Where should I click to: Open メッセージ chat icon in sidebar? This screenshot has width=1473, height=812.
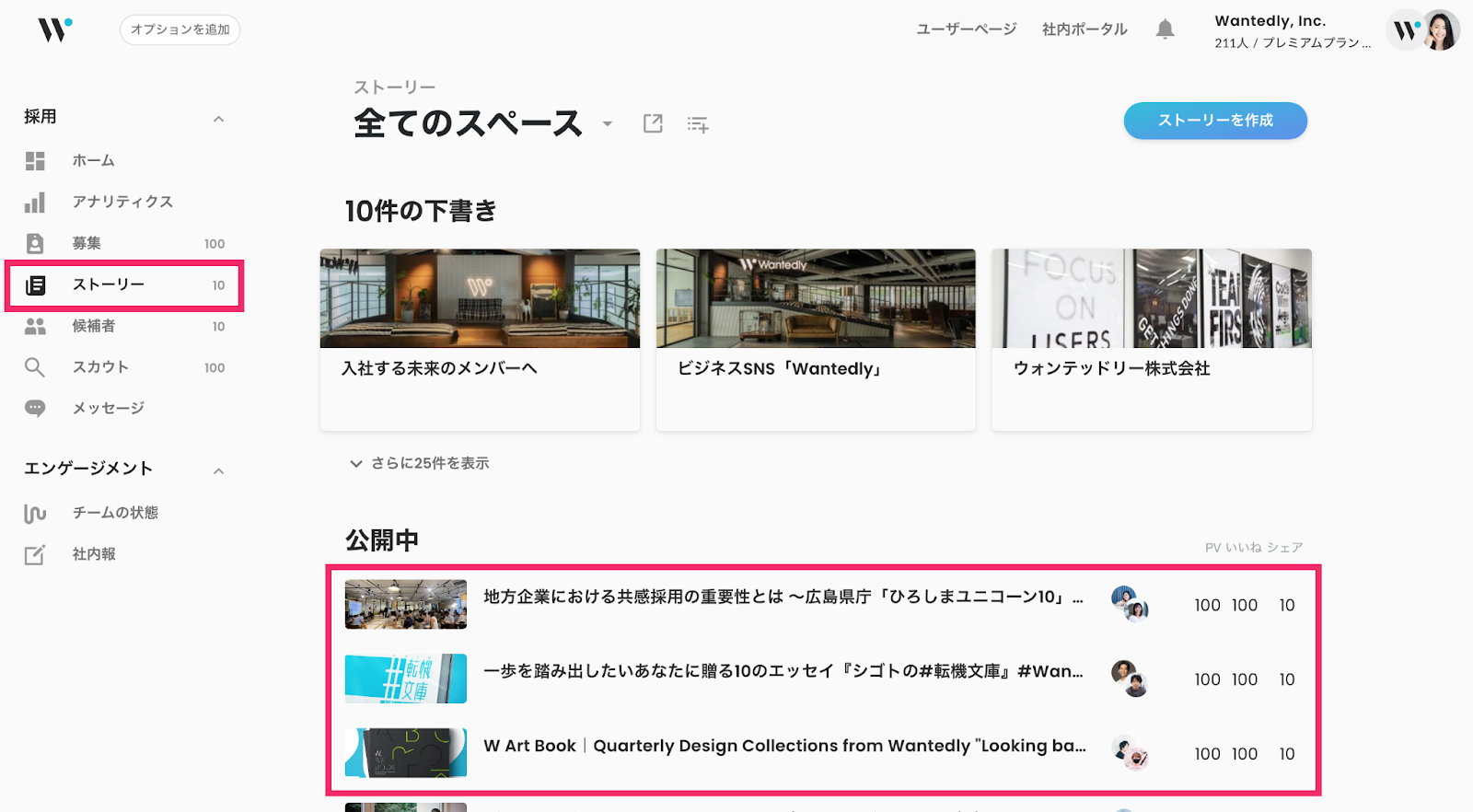click(x=35, y=408)
